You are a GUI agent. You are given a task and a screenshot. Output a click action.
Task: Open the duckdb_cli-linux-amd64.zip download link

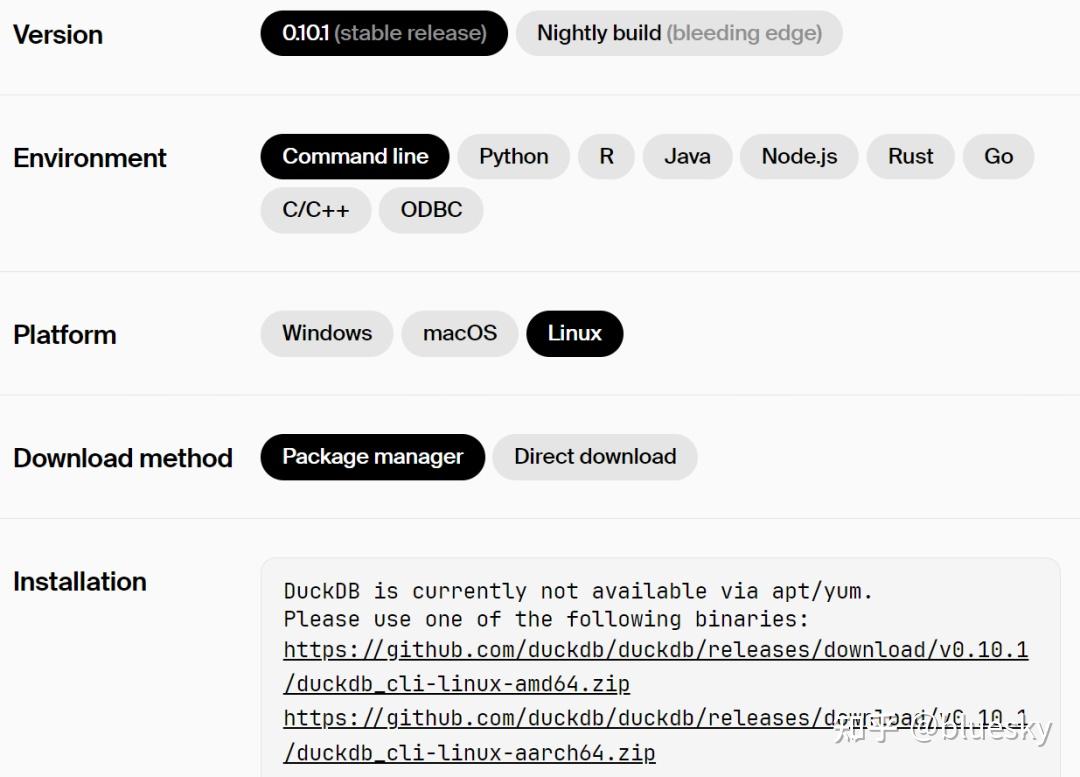[655, 649]
